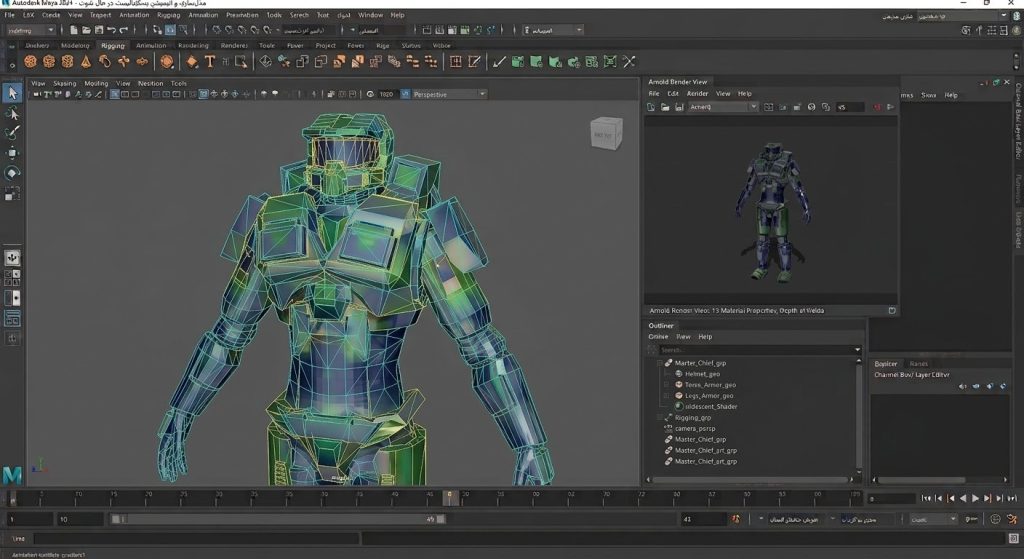The image size is (1024, 559).
Task: Open the workspace dropdown at top right
Action: click(963, 16)
